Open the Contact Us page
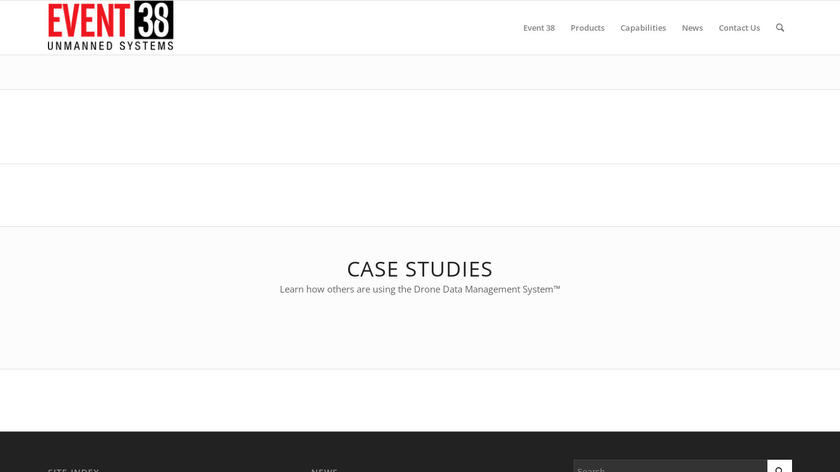840x472 pixels. pyautogui.click(x=739, y=28)
